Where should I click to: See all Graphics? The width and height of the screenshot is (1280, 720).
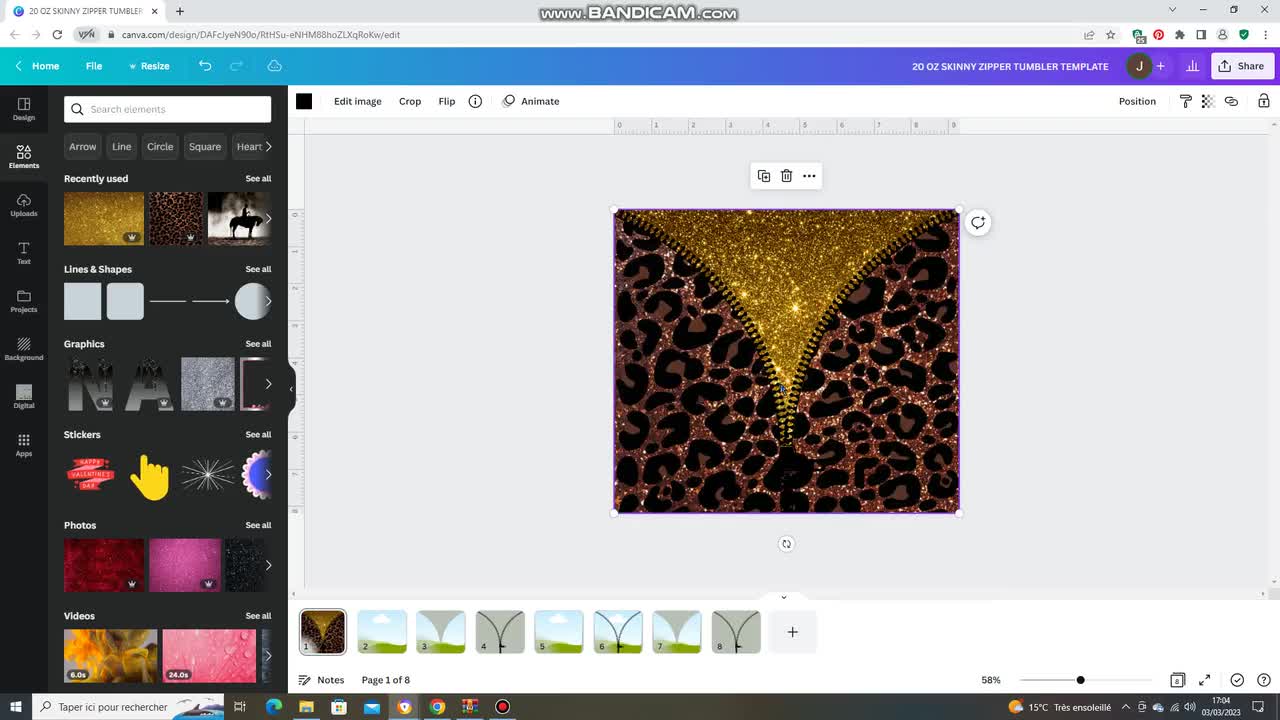point(258,344)
